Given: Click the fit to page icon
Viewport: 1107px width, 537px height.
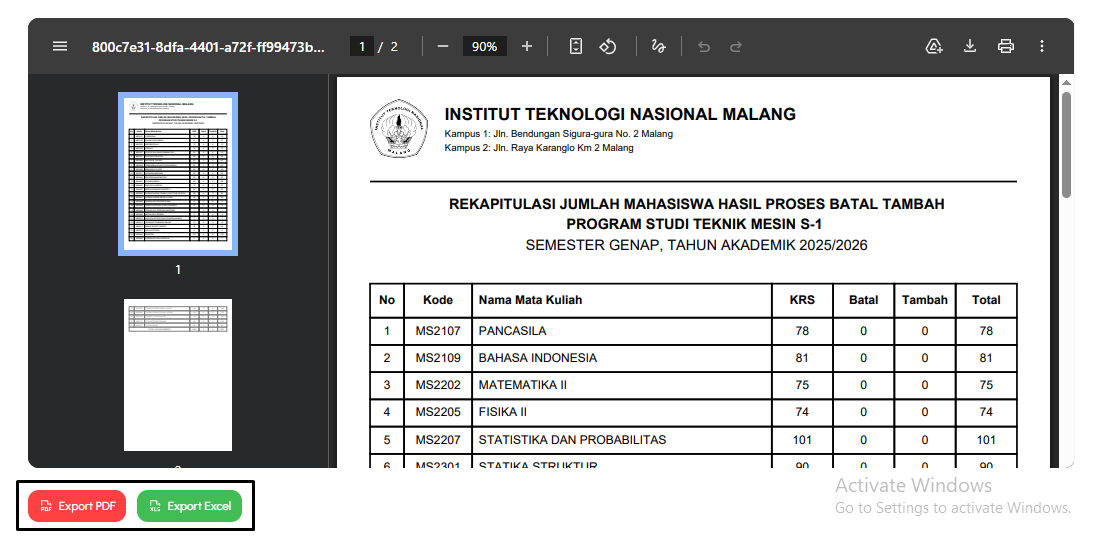Looking at the screenshot, I should tap(576, 47).
